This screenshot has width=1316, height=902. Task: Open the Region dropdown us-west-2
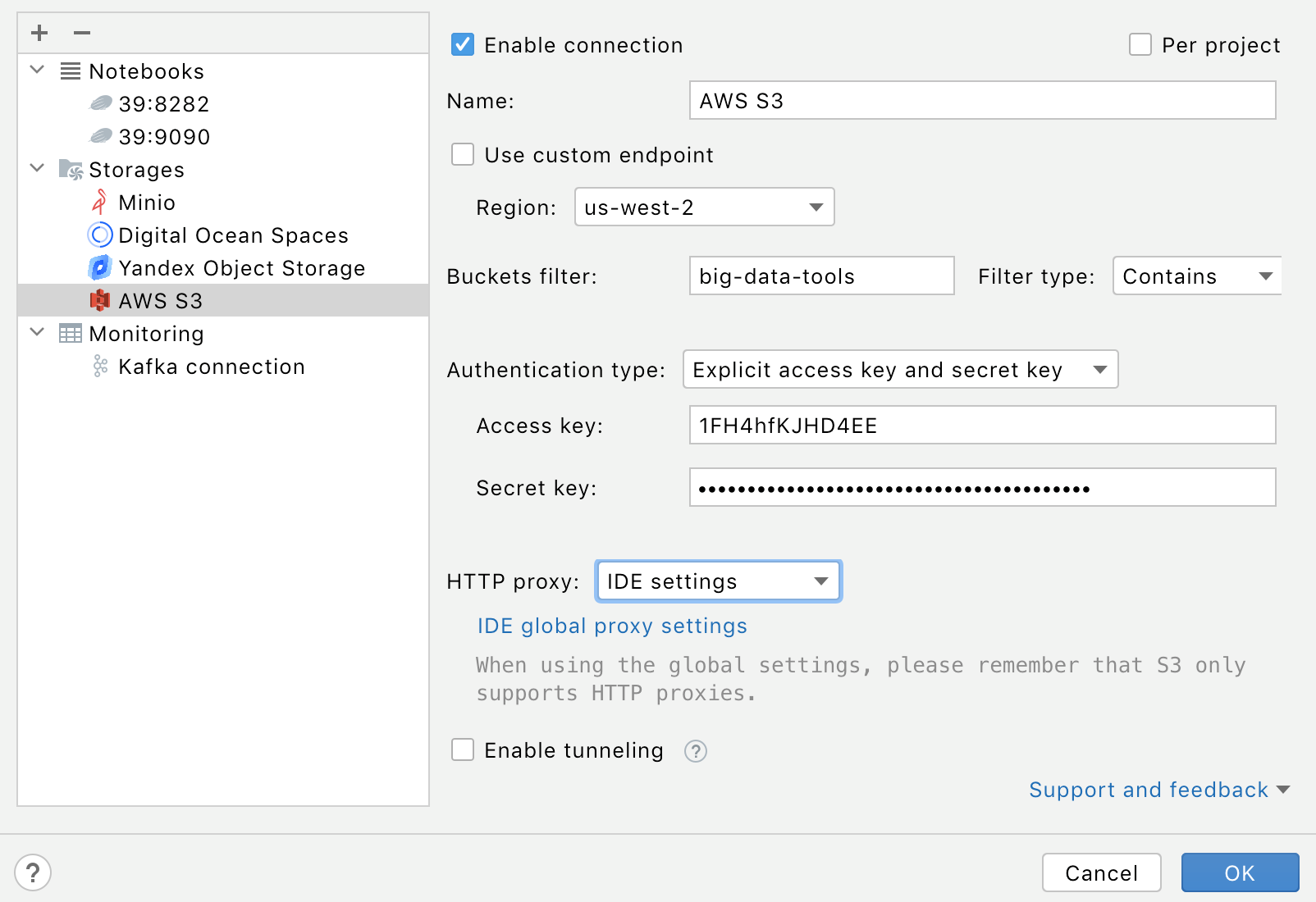705,207
